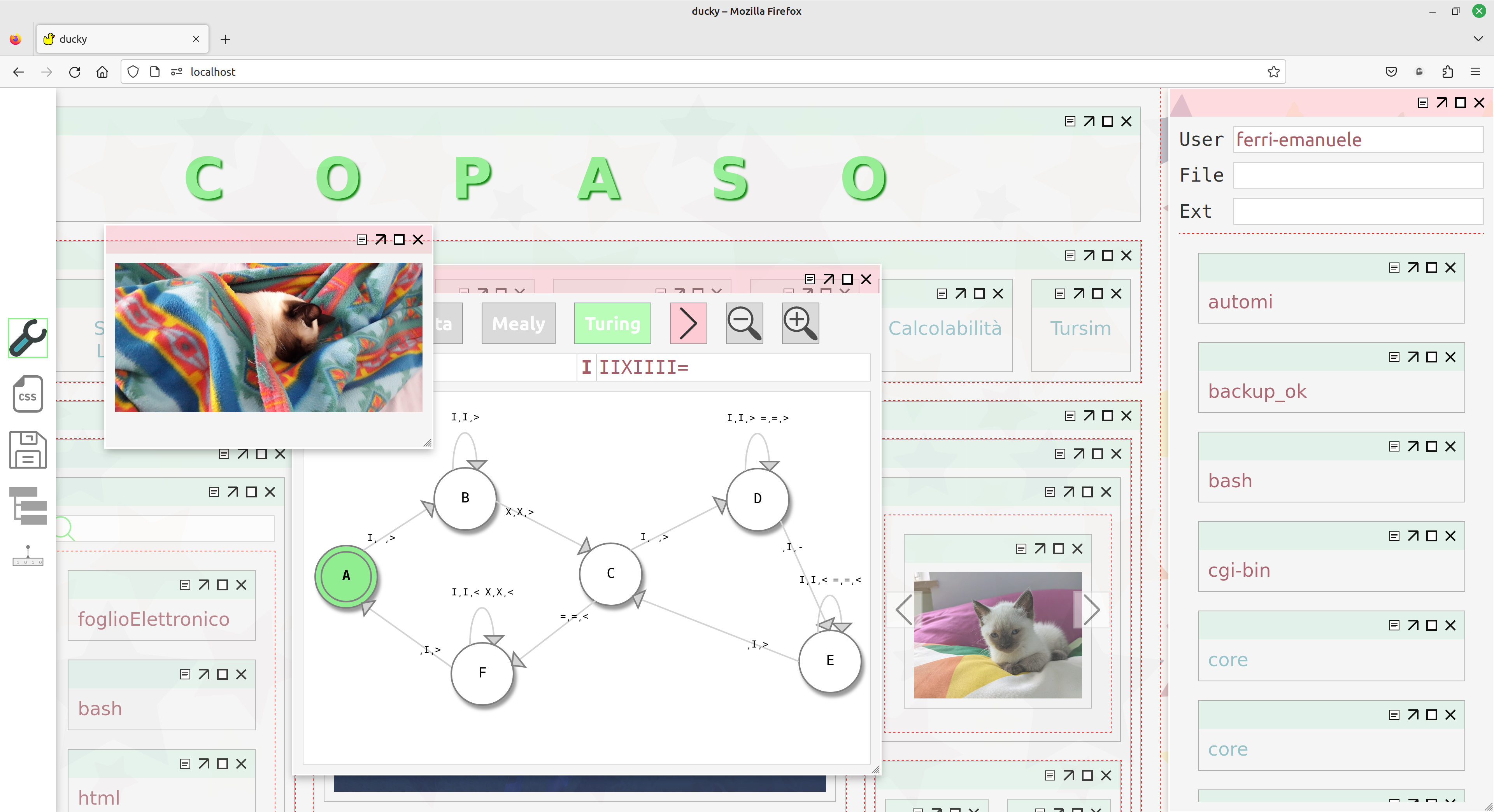Viewport: 1494px width, 812px height.
Task: Click state E in the automaton
Action: tap(830, 661)
